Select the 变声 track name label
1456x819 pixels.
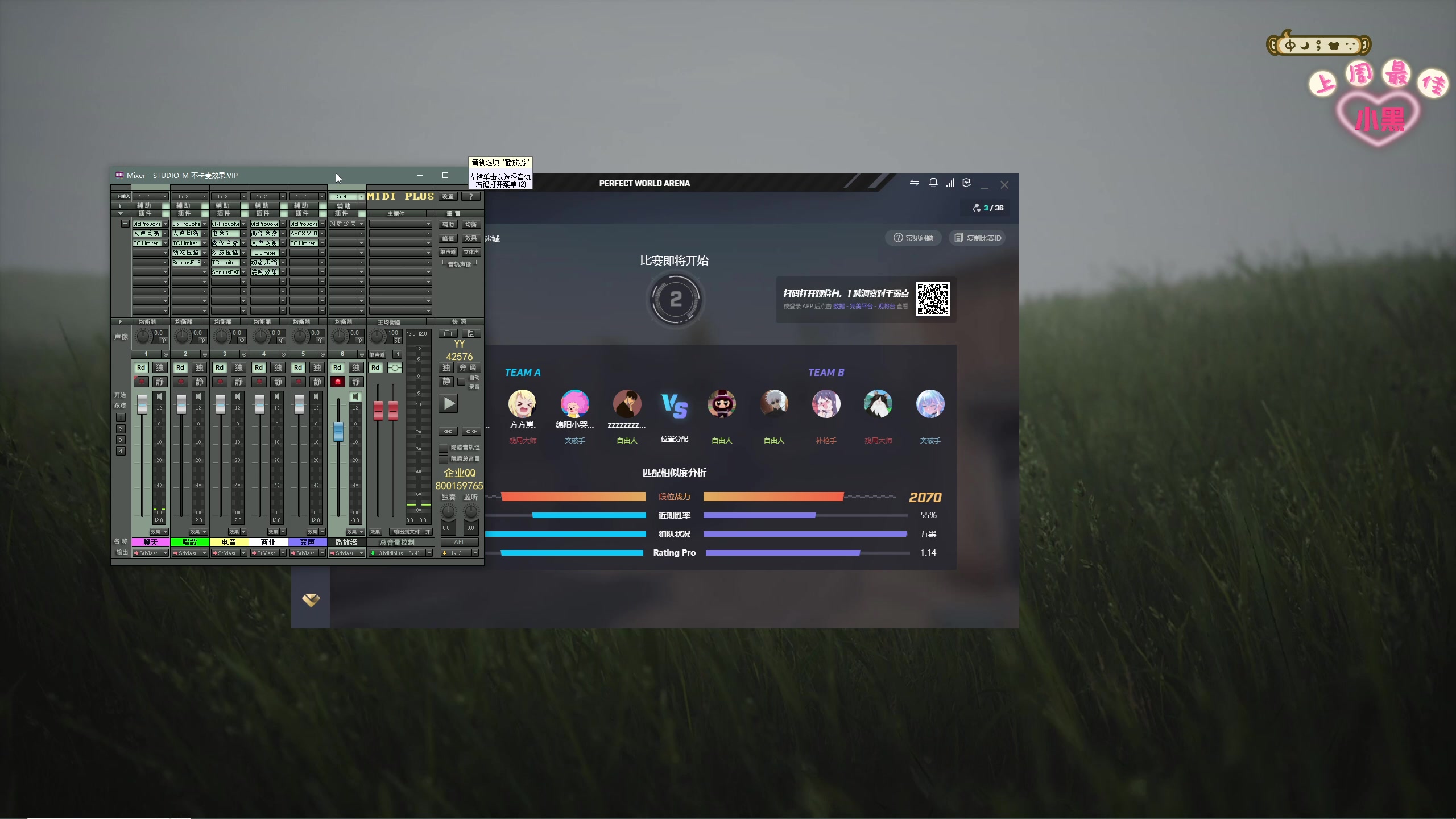(x=308, y=542)
